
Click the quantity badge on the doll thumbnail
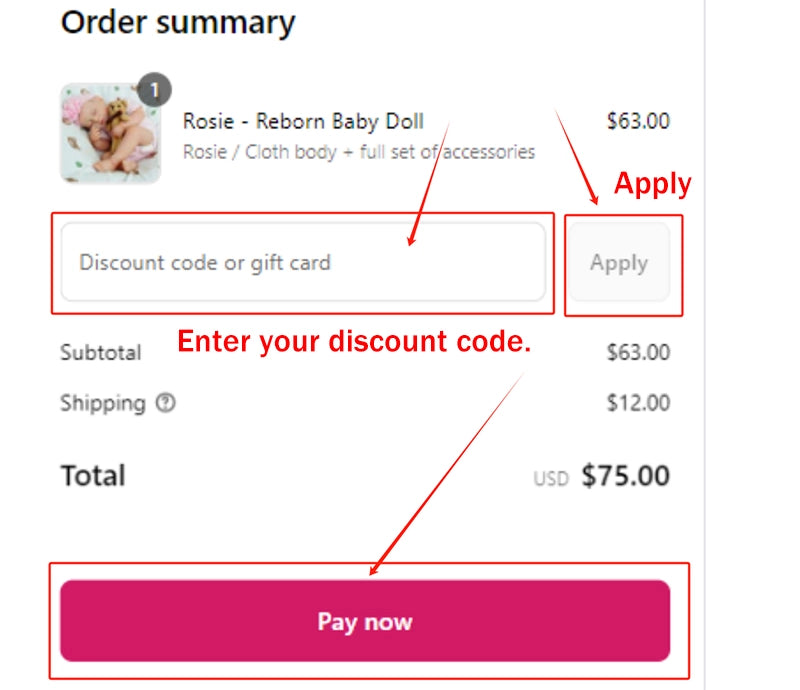pyautogui.click(x=154, y=90)
